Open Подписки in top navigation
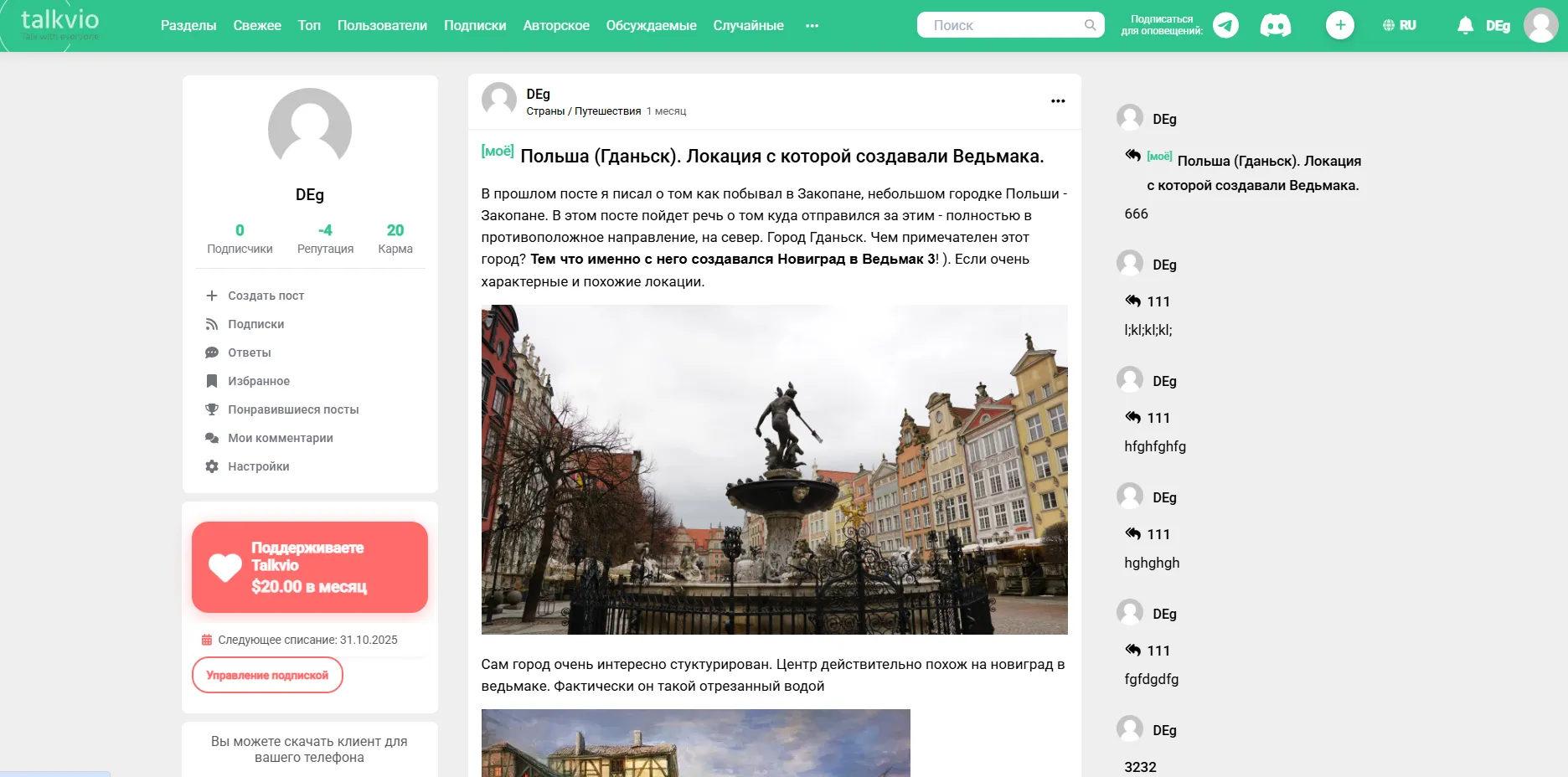This screenshot has width=1568, height=777. [x=475, y=25]
